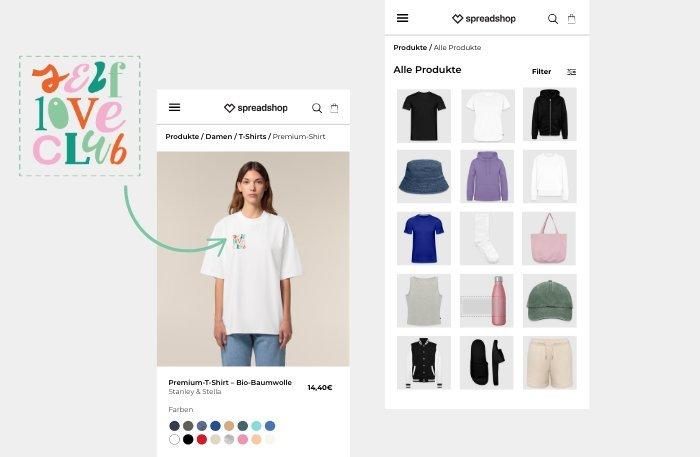This screenshot has height=457, width=700.
Task: Open hamburger menu in Alle Produkte shop
Action: [403, 18]
